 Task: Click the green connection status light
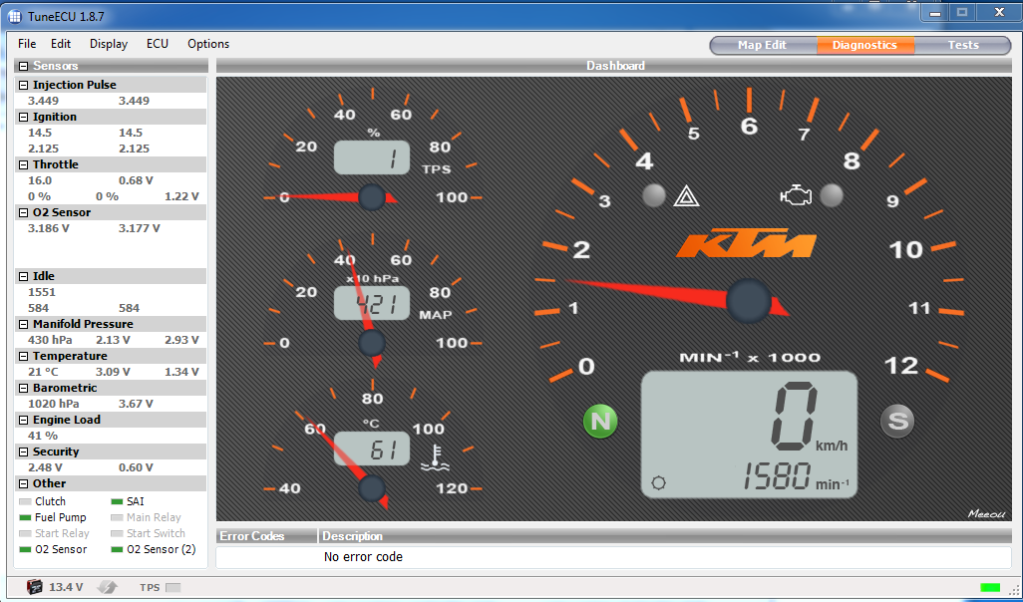(x=989, y=587)
